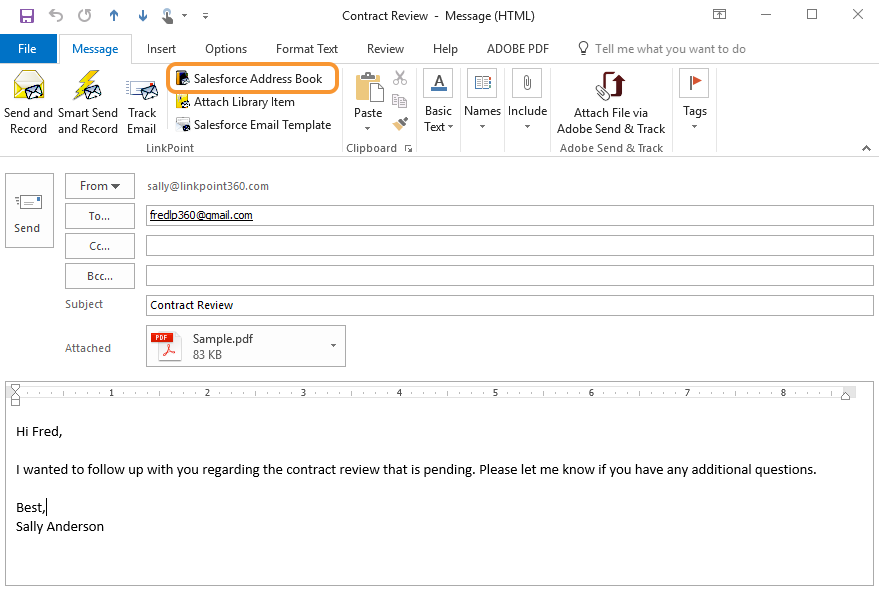
Task: Expand the Tags group
Action: (695, 101)
